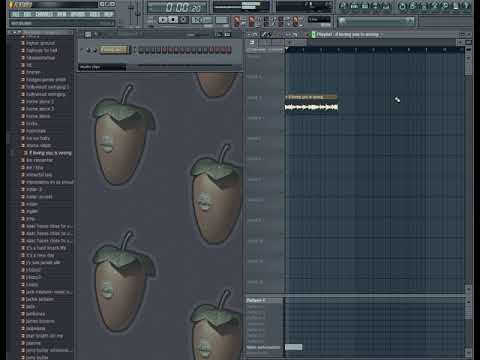The image size is (480, 360).
Task: Click the green play icon in playlist title
Action: 313,35
